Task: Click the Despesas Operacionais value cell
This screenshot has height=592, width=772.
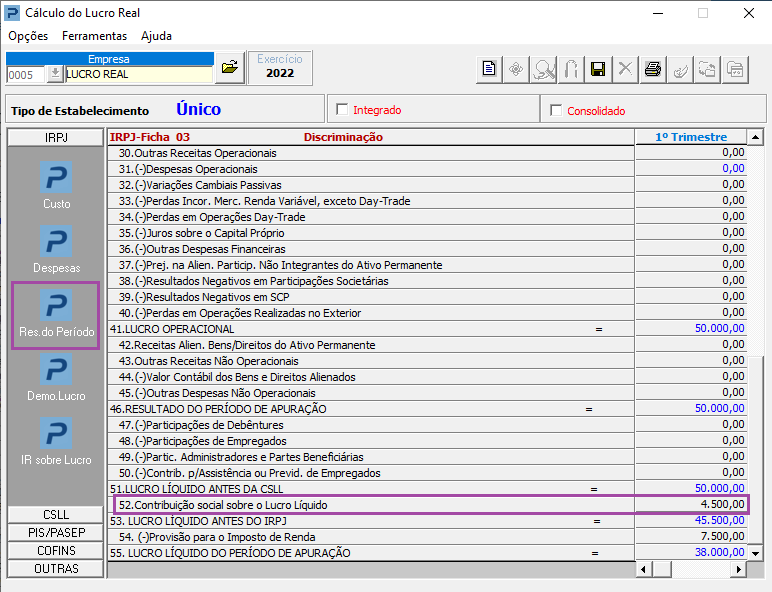Action: tap(691, 168)
